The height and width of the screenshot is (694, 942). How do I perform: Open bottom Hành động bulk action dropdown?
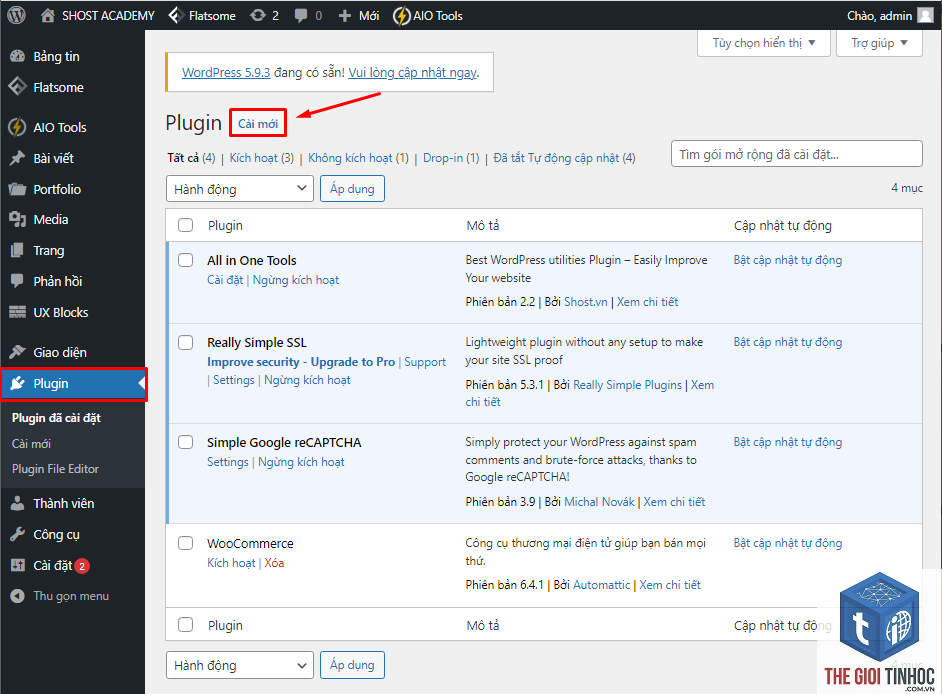coord(240,665)
